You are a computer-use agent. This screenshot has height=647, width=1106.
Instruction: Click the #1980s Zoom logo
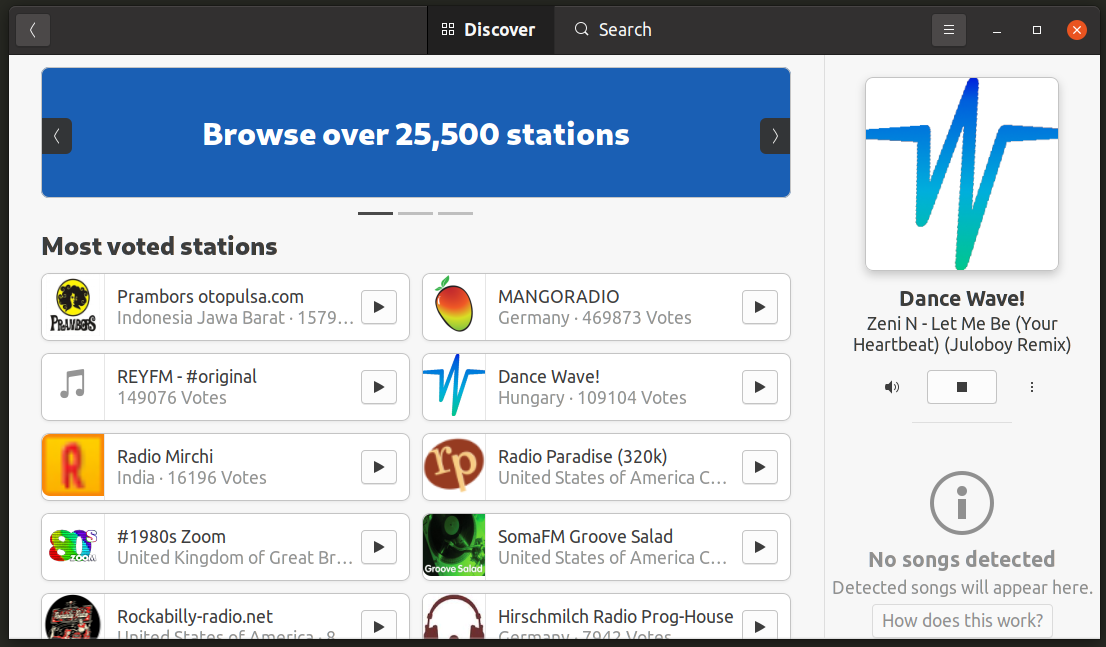(73, 547)
